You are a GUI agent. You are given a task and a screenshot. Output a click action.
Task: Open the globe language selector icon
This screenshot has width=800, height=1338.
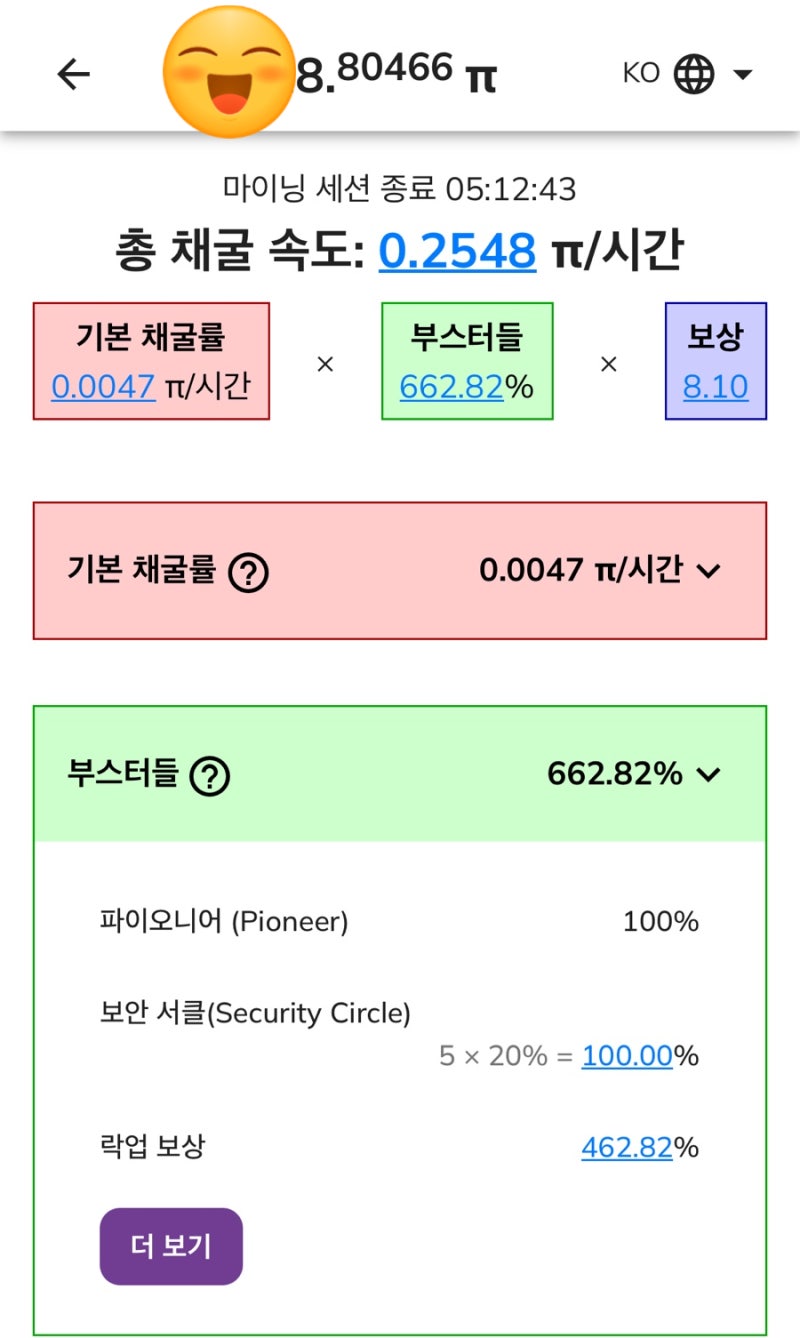[x=694, y=73]
